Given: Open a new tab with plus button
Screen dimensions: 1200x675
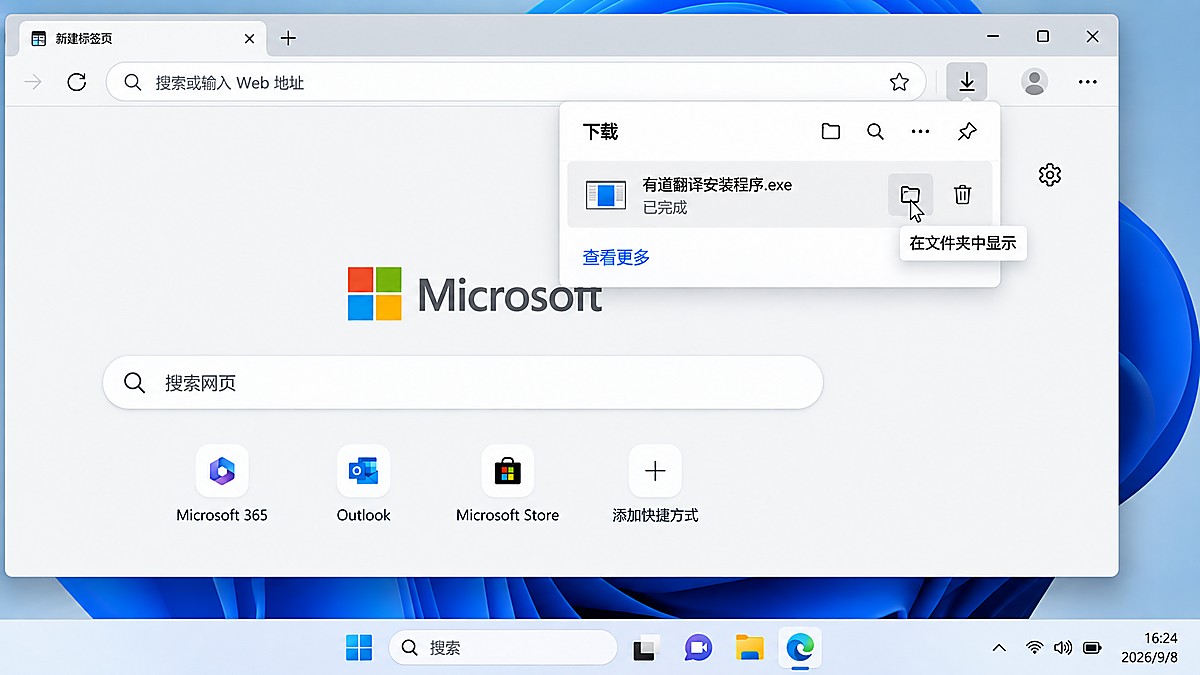Looking at the screenshot, I should tap(288, 38).
